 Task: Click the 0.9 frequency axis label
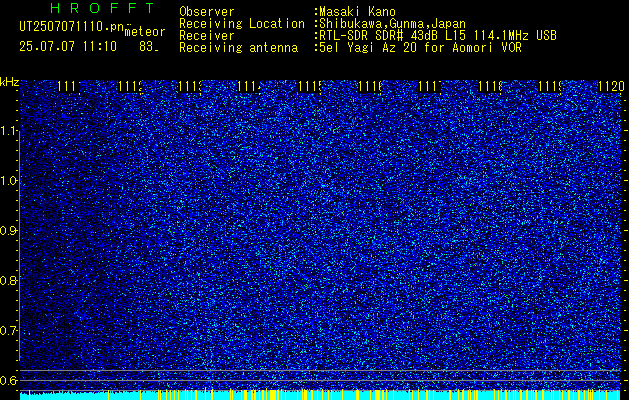coord(8,231)
